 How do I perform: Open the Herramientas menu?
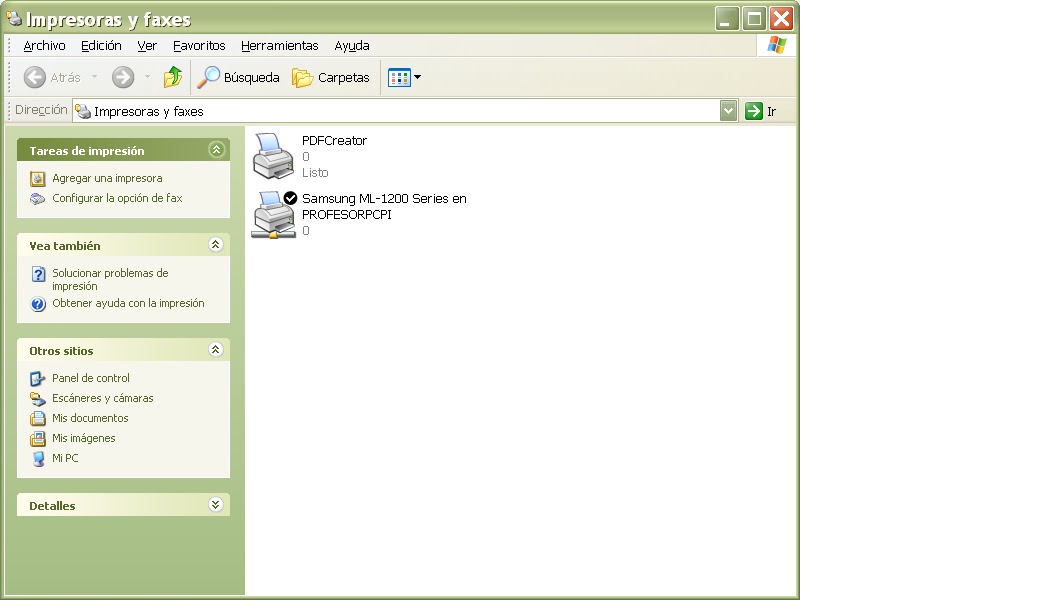(280, 45)
